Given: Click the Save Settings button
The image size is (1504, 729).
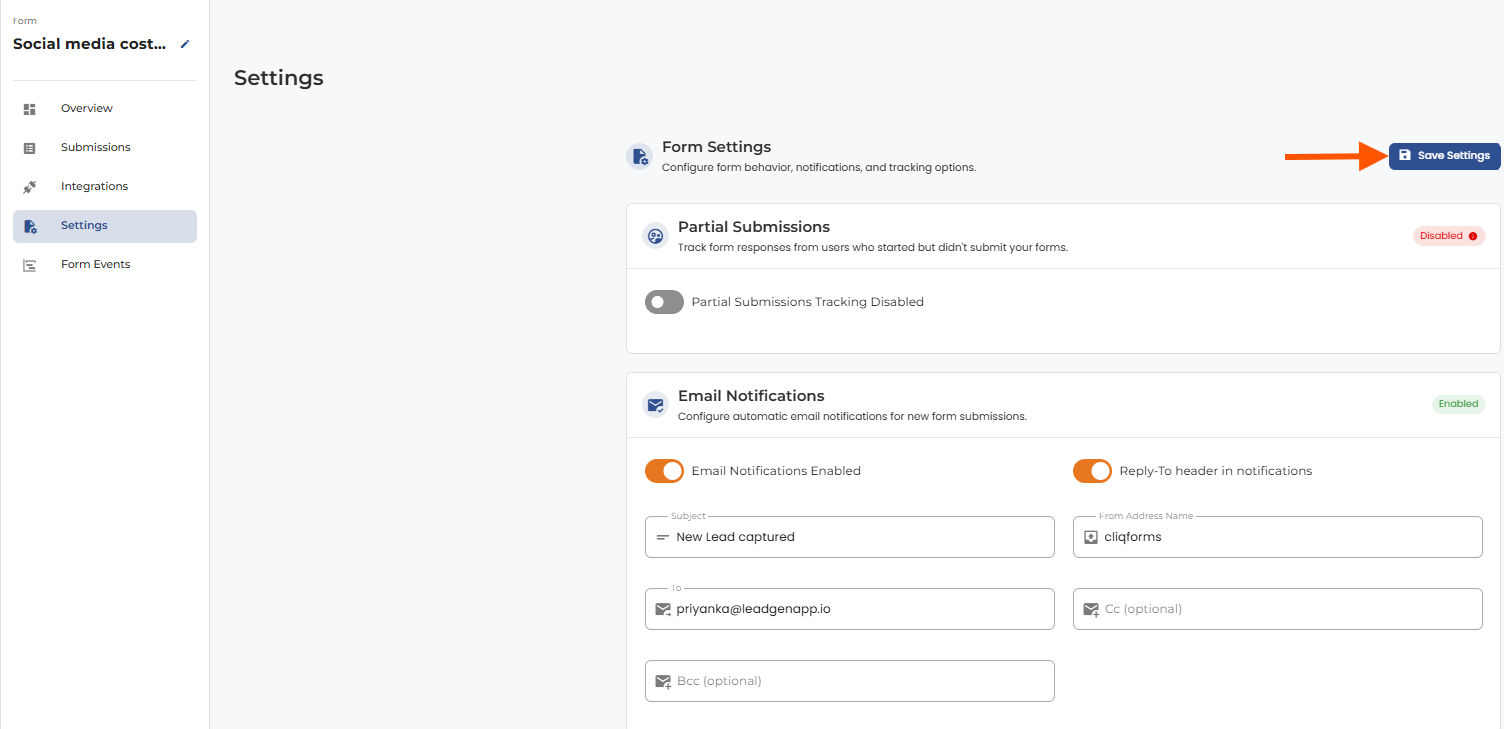Looking at the screenshot, I should [1444, 156].
